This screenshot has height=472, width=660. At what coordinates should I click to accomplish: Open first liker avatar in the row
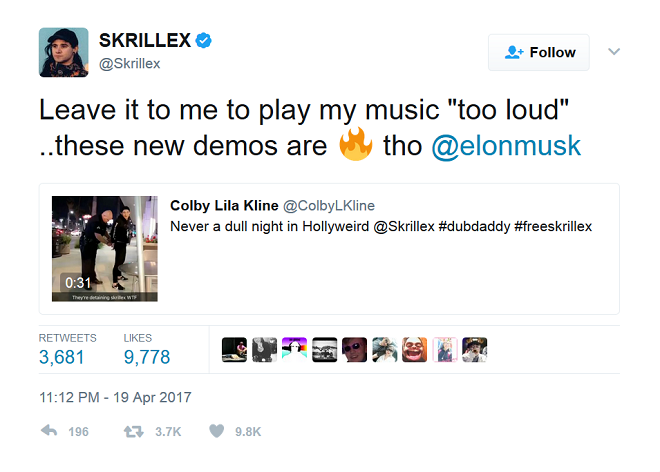pyautogui.click(x=234, y=349)
